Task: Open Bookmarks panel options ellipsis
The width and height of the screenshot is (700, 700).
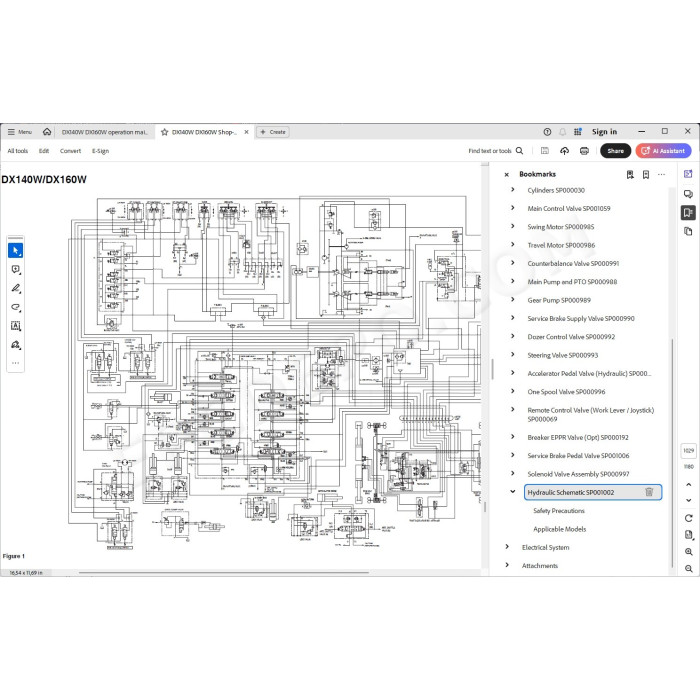Action: pos(661,175)
